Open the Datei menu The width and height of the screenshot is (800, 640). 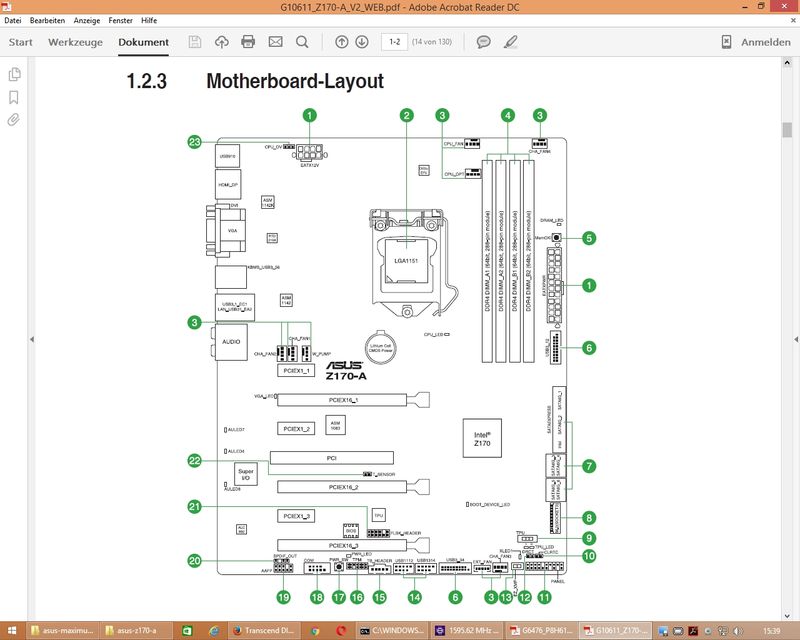tap(13, 20)
